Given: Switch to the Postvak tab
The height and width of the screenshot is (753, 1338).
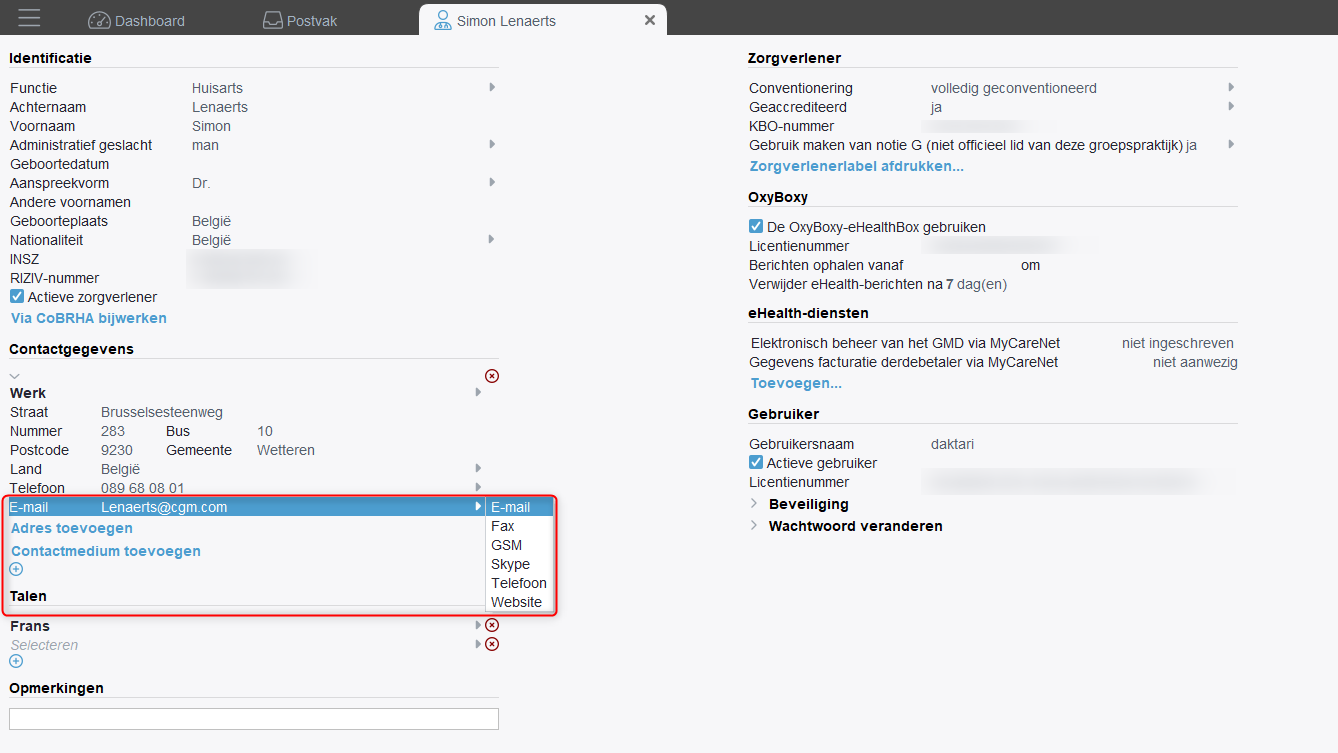Looking at the screenshot, I should (300, 20).
